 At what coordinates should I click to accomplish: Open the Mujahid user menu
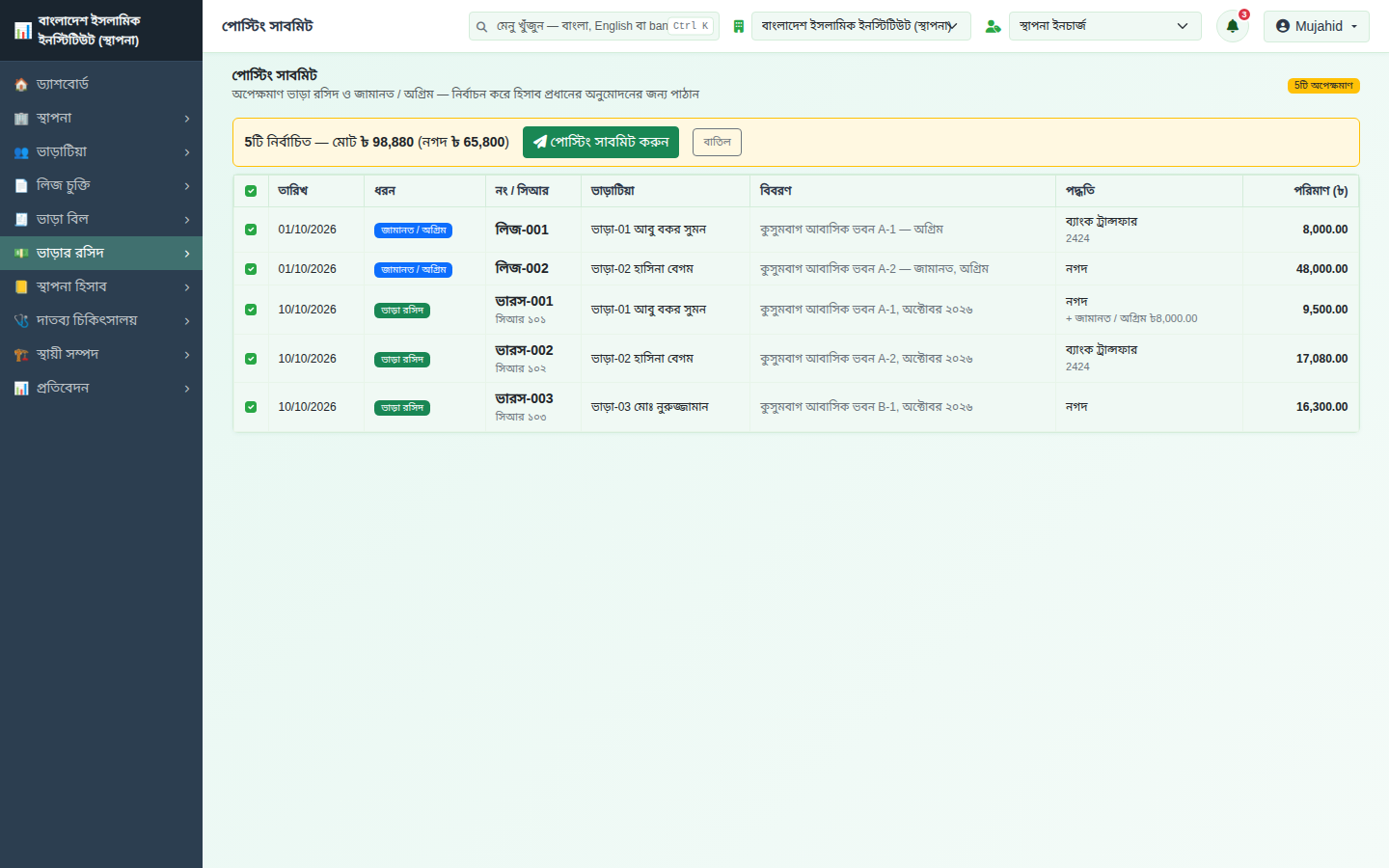1317,26
